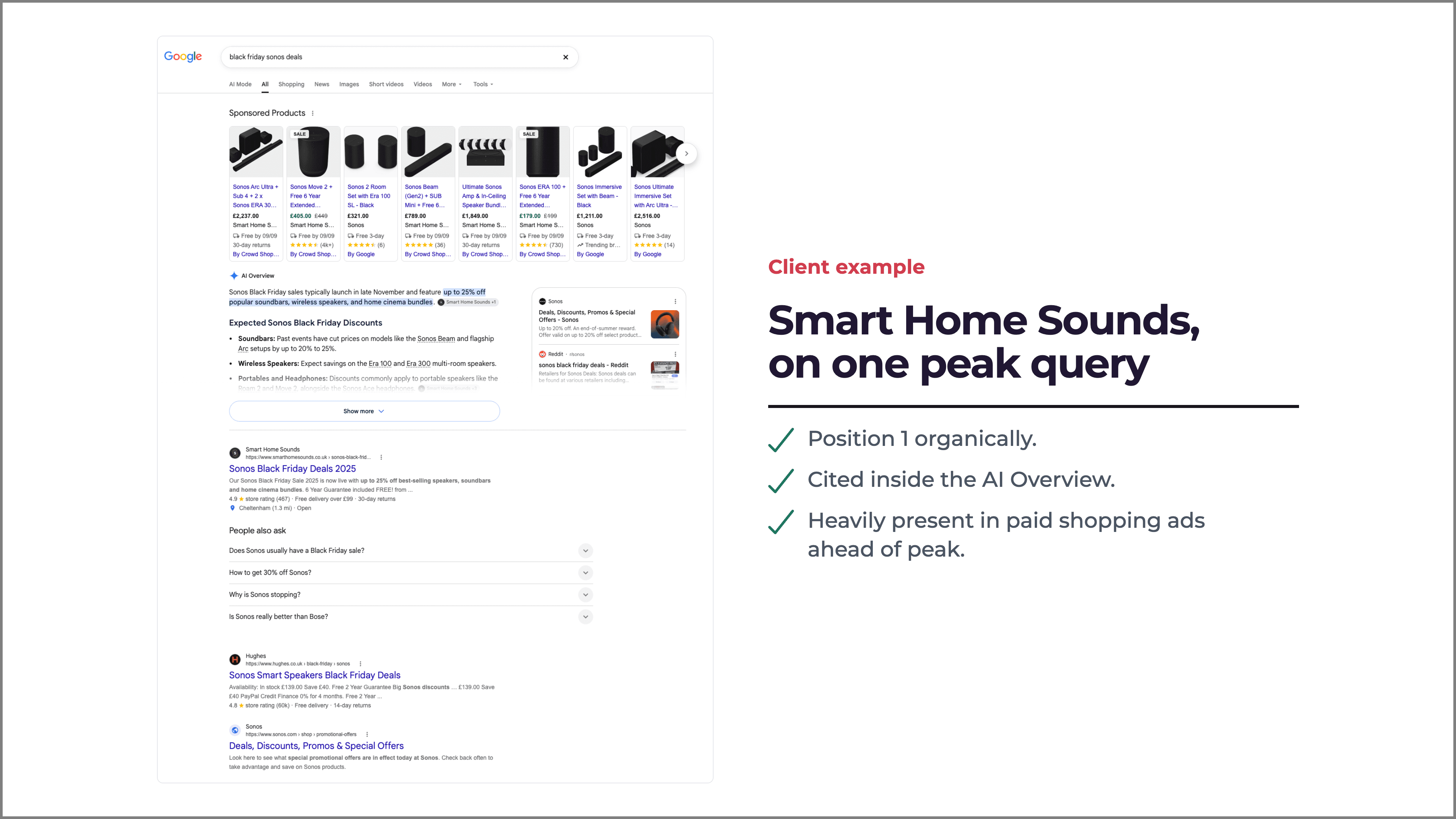The width and height of the screenshot is (1456, 819).
Task: Switch to the News tab
Action: pos(322,84)
